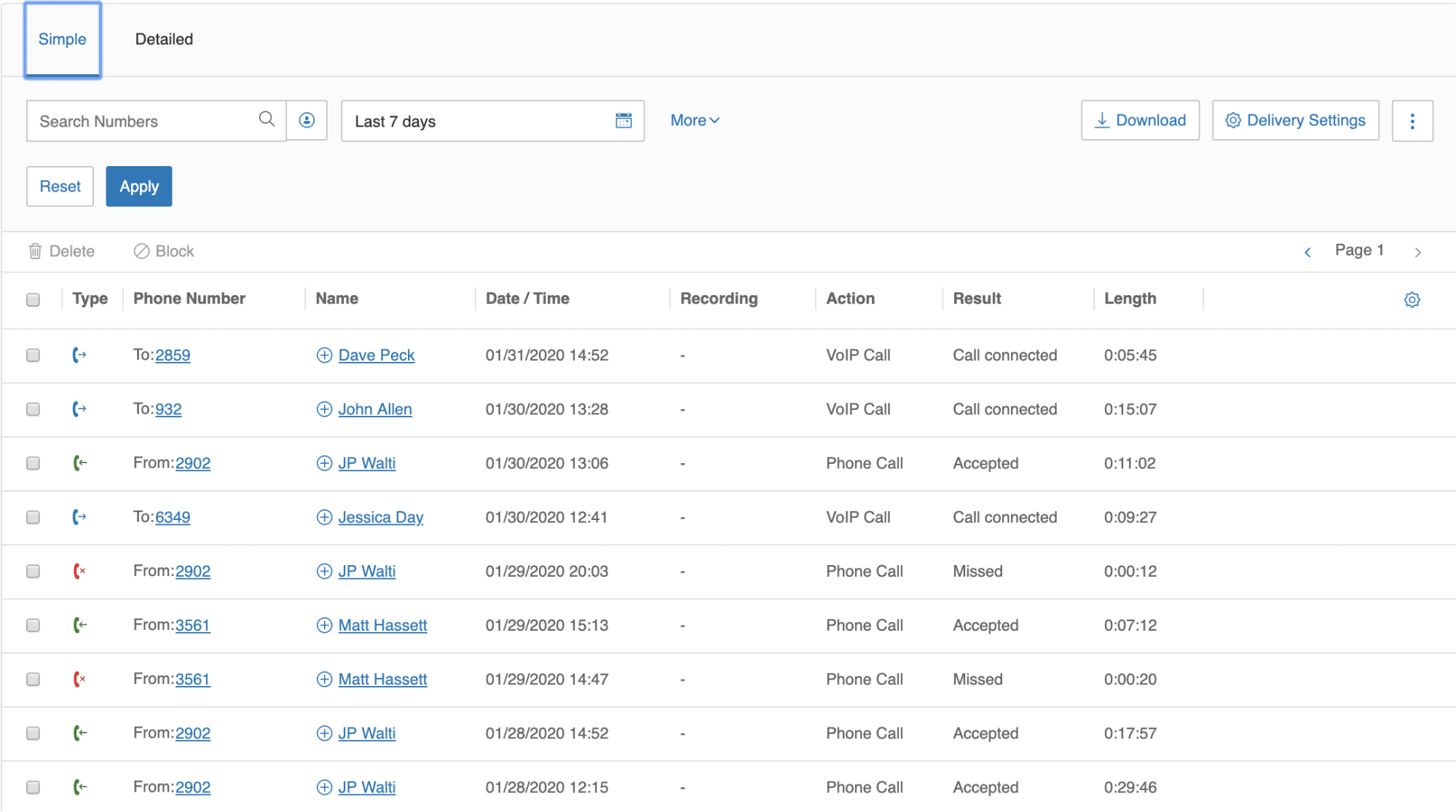Switch to the Detailed tab
The height and width of the screenshot is (812, 1456).
click(164, 39)
